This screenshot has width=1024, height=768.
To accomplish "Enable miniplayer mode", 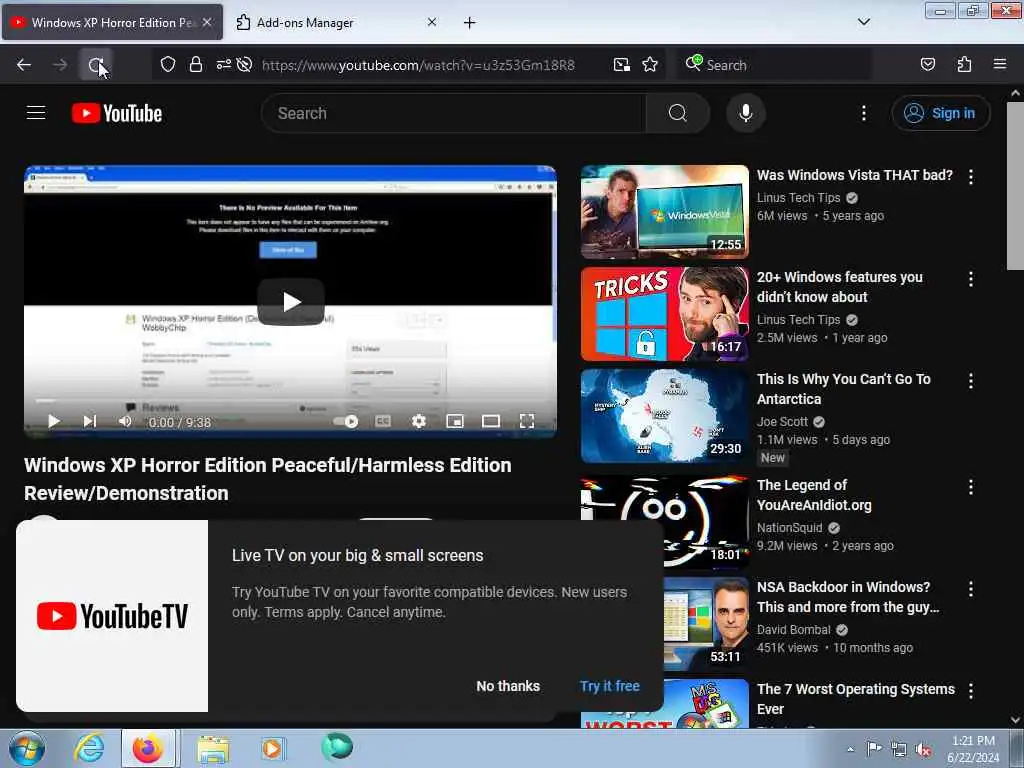I will 455,422.
